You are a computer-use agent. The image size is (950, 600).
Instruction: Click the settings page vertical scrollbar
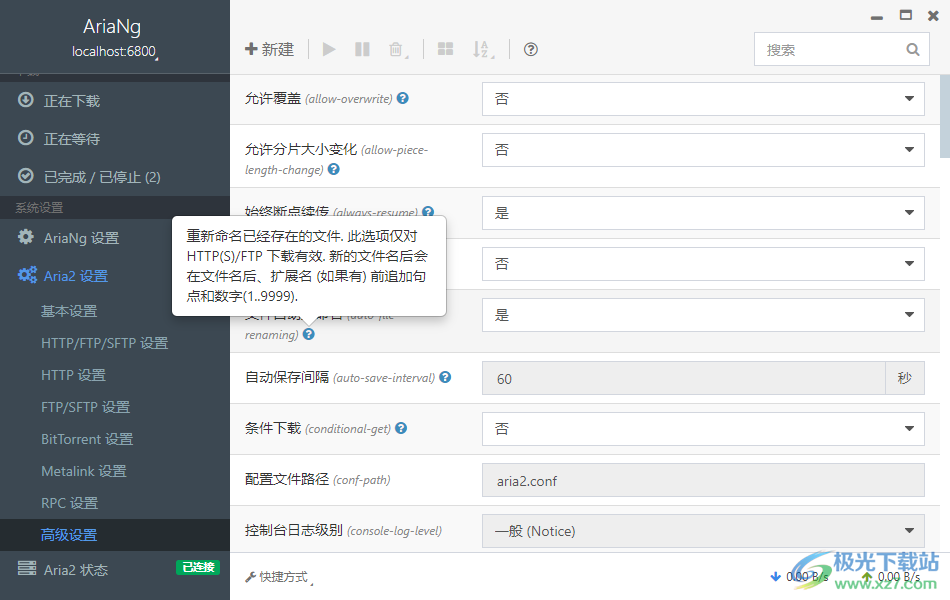coord(945,116)
